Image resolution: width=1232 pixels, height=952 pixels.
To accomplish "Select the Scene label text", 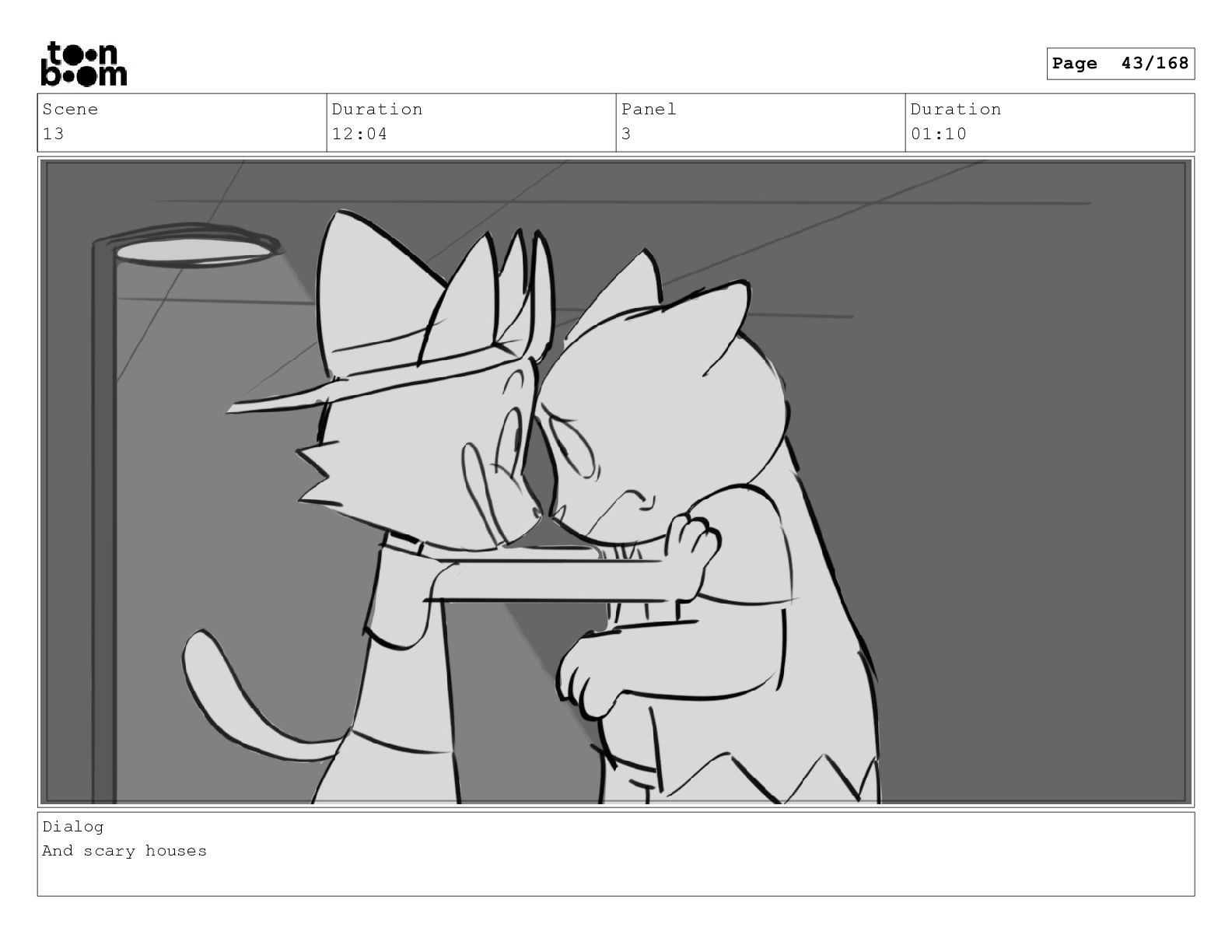I will click(70, 109).
